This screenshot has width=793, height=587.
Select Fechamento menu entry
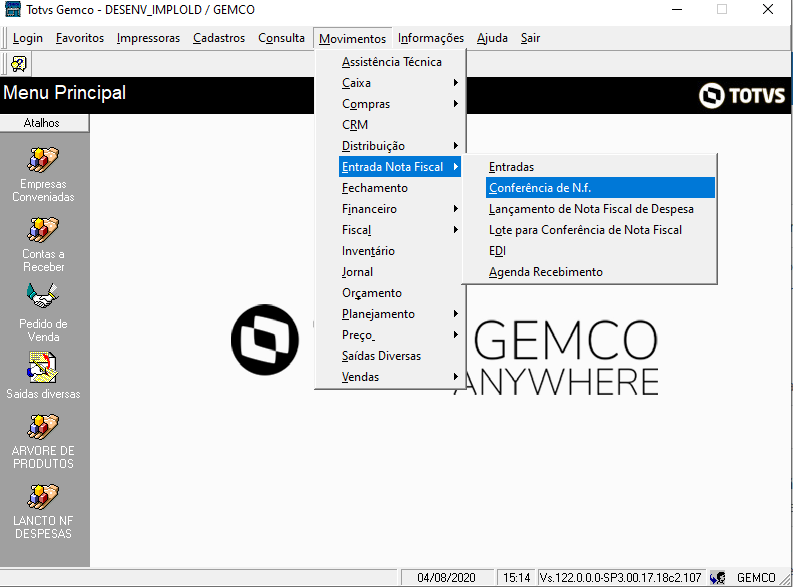pyautogui.click(x=400, y=188)
